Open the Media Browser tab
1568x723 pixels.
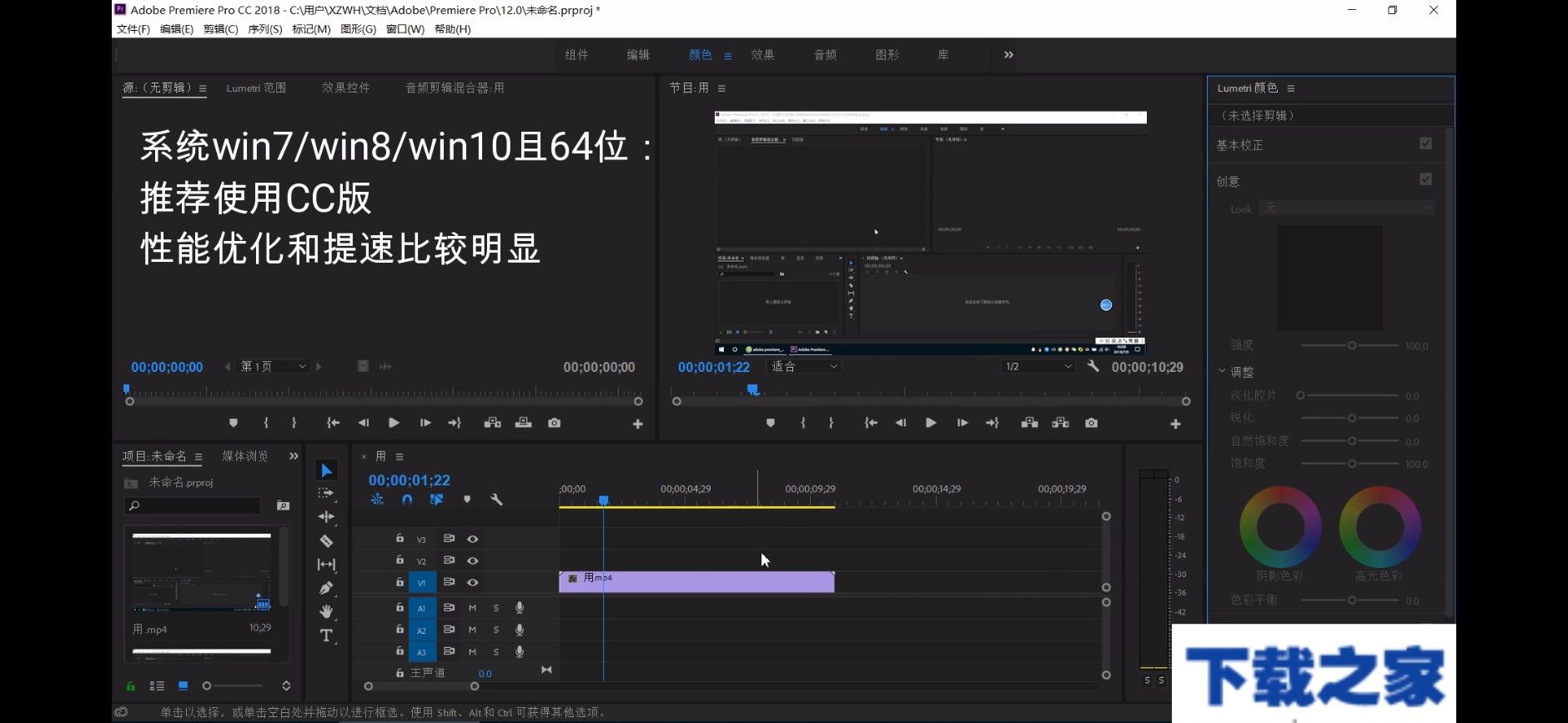(245, 456)
